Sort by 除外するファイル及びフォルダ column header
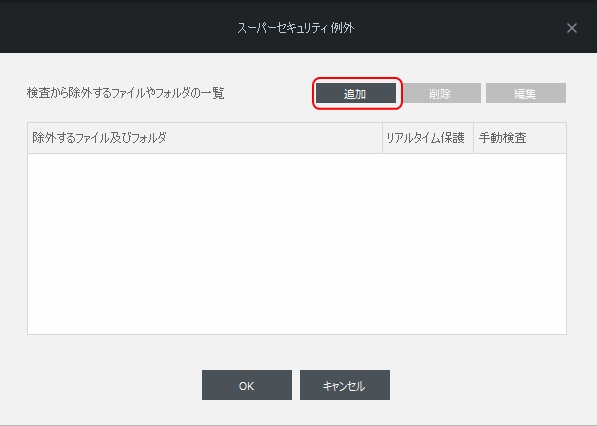This screenshot has width=597, height=426. point(205,138)
